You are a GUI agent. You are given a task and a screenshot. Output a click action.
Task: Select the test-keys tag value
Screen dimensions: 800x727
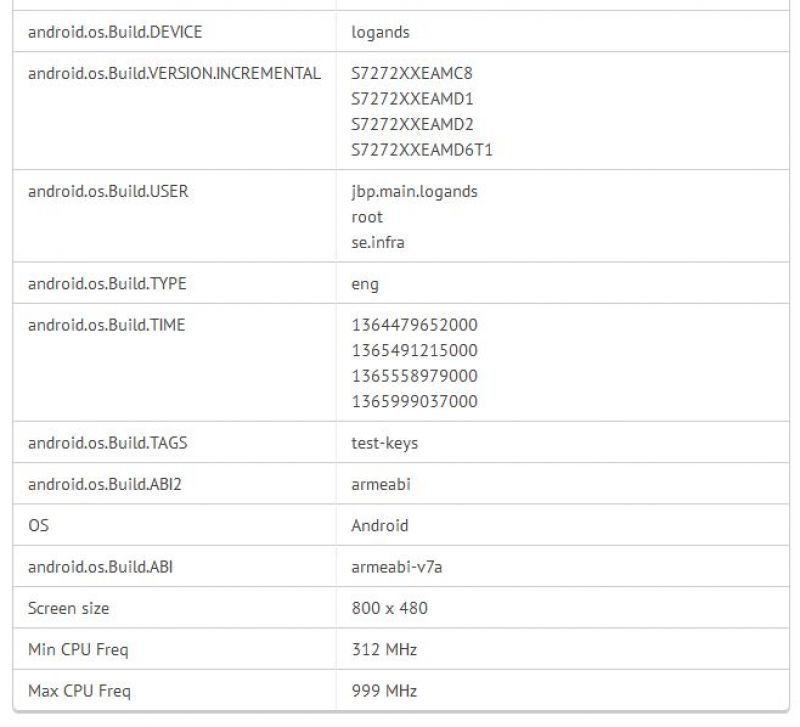point(384,443)
